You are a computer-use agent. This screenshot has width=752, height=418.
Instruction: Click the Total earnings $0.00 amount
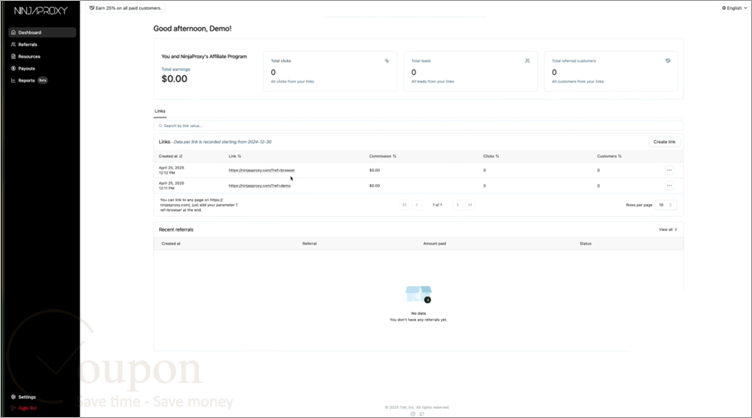click(x=175, y=79)
